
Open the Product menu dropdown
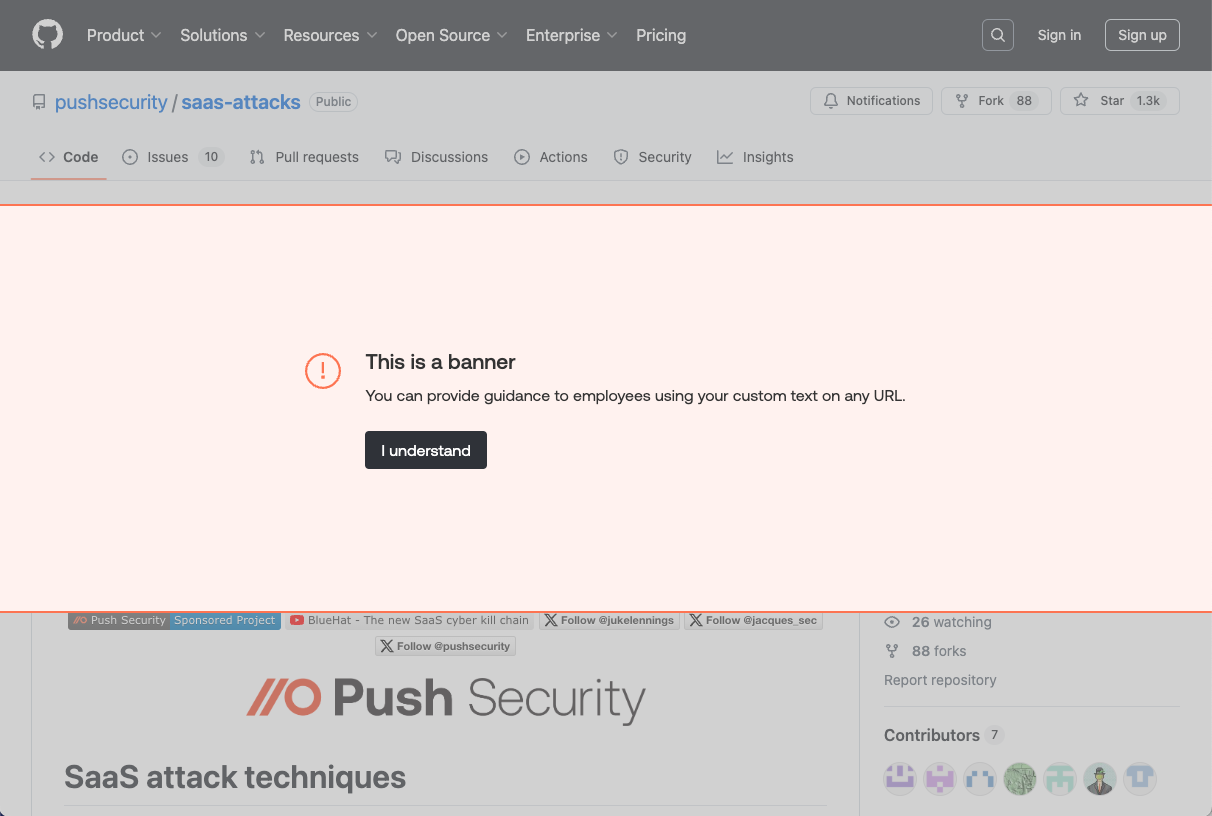coord(124,35)
